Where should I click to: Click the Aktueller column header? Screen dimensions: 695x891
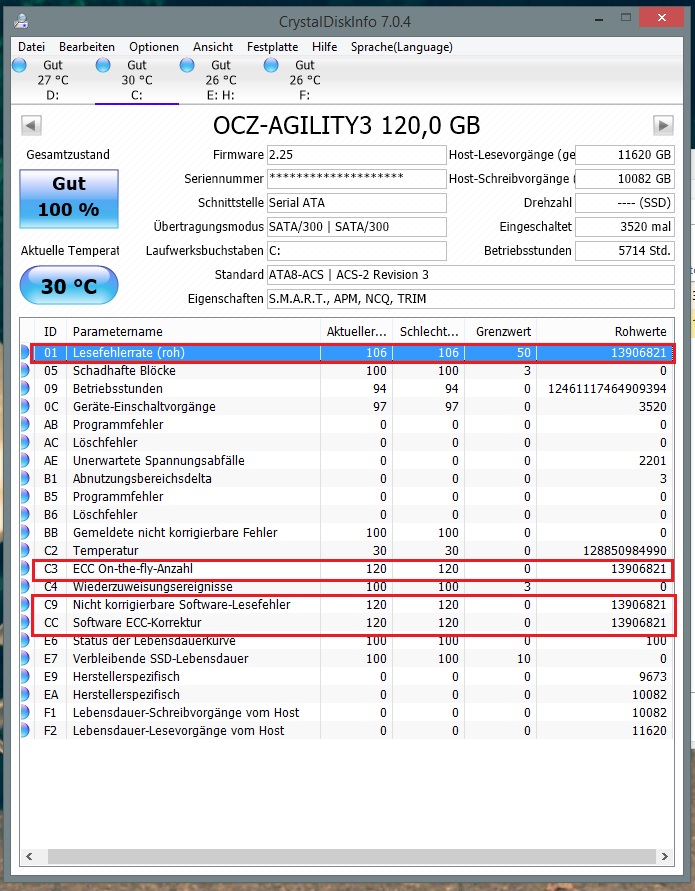pyautogui.click(x=356, y=331)
